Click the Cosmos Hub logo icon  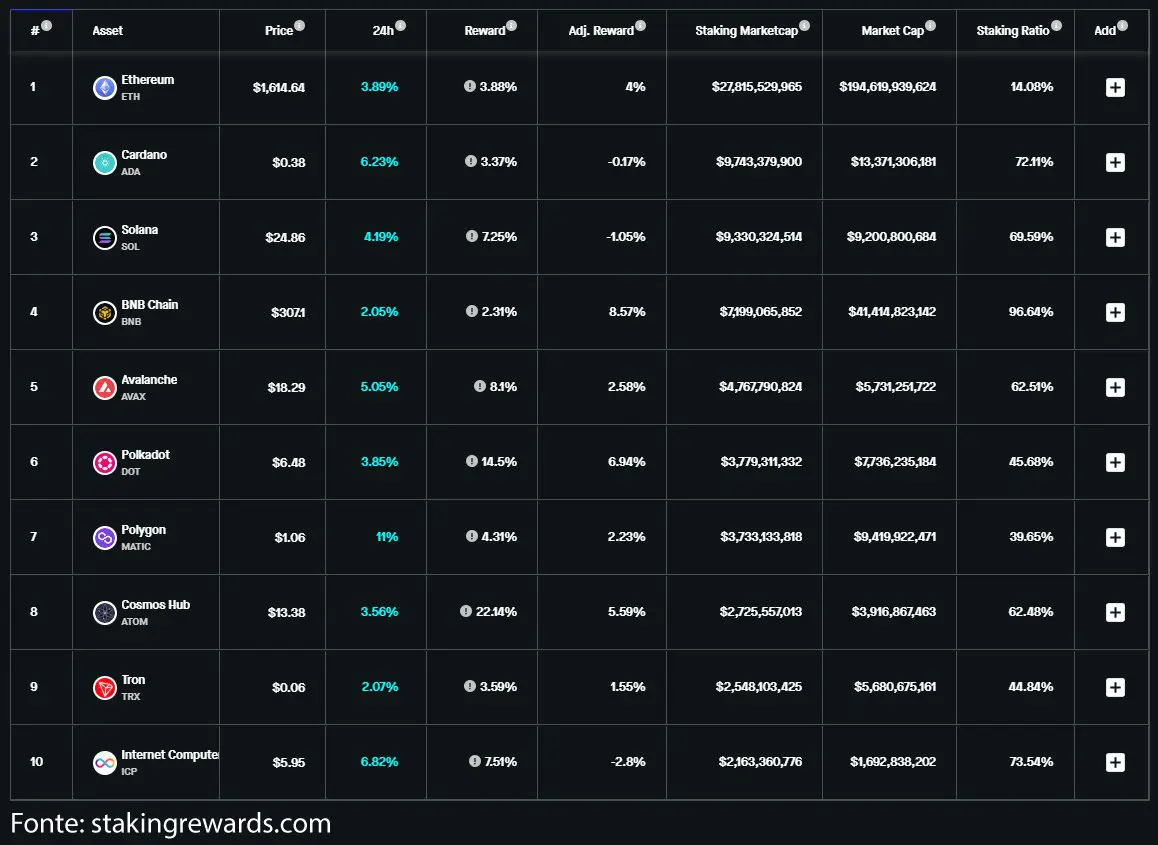click(105, 612)
